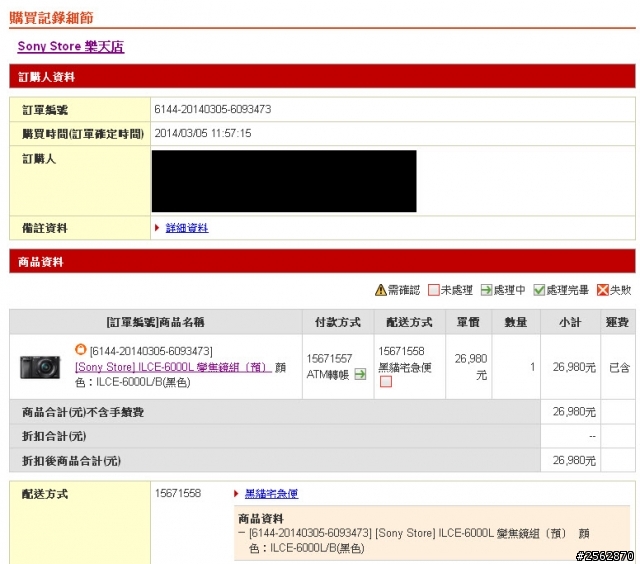The width and height of the screenshot is (640, 564).
Task: Click the 購買時間(訂單確定時間) row label
Action: click(83, 134)
